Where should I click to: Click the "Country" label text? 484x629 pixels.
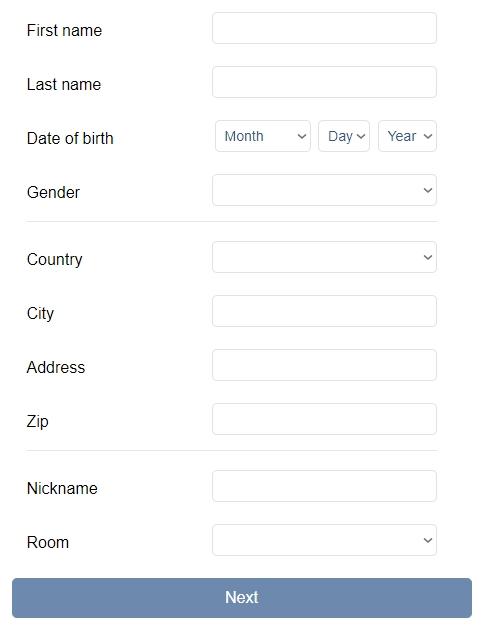[55, 260]
